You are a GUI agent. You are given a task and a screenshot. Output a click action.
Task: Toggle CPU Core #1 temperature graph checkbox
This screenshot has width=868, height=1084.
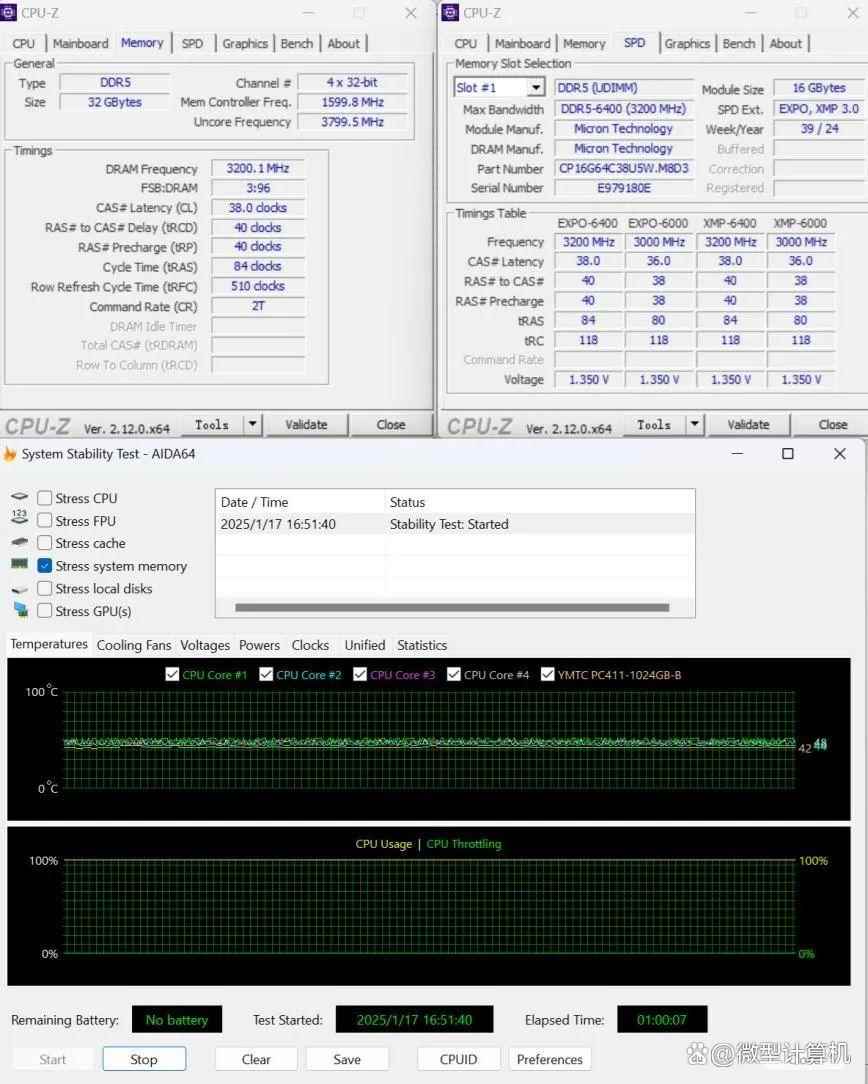[172, 674]
